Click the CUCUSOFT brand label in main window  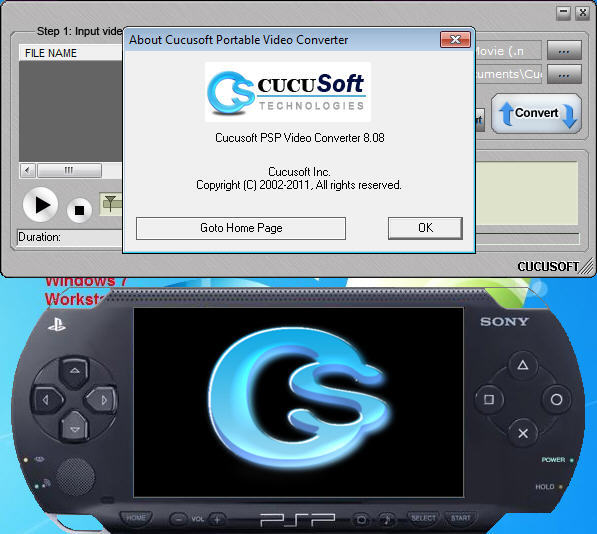point(548,267)
